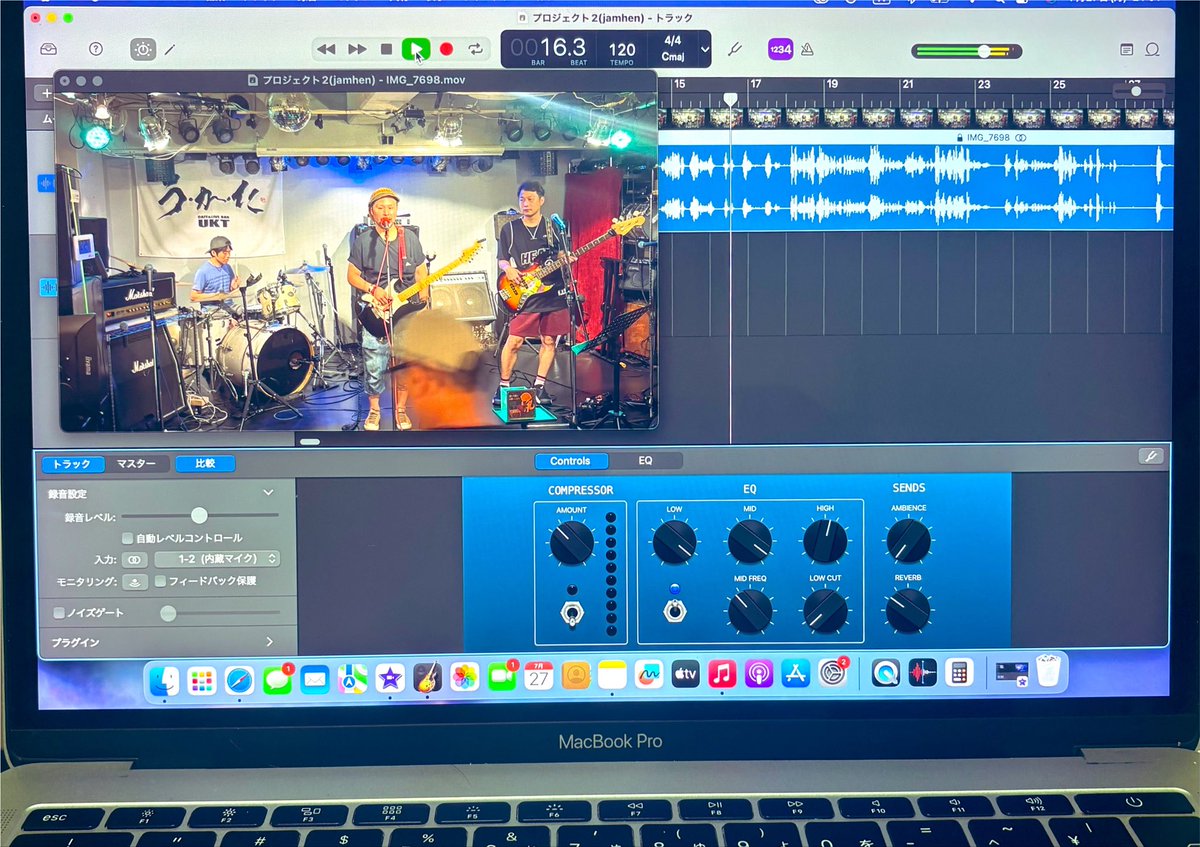Stop playback with the square button
This screenshot has width=1200, height=847.
point(387,49)
